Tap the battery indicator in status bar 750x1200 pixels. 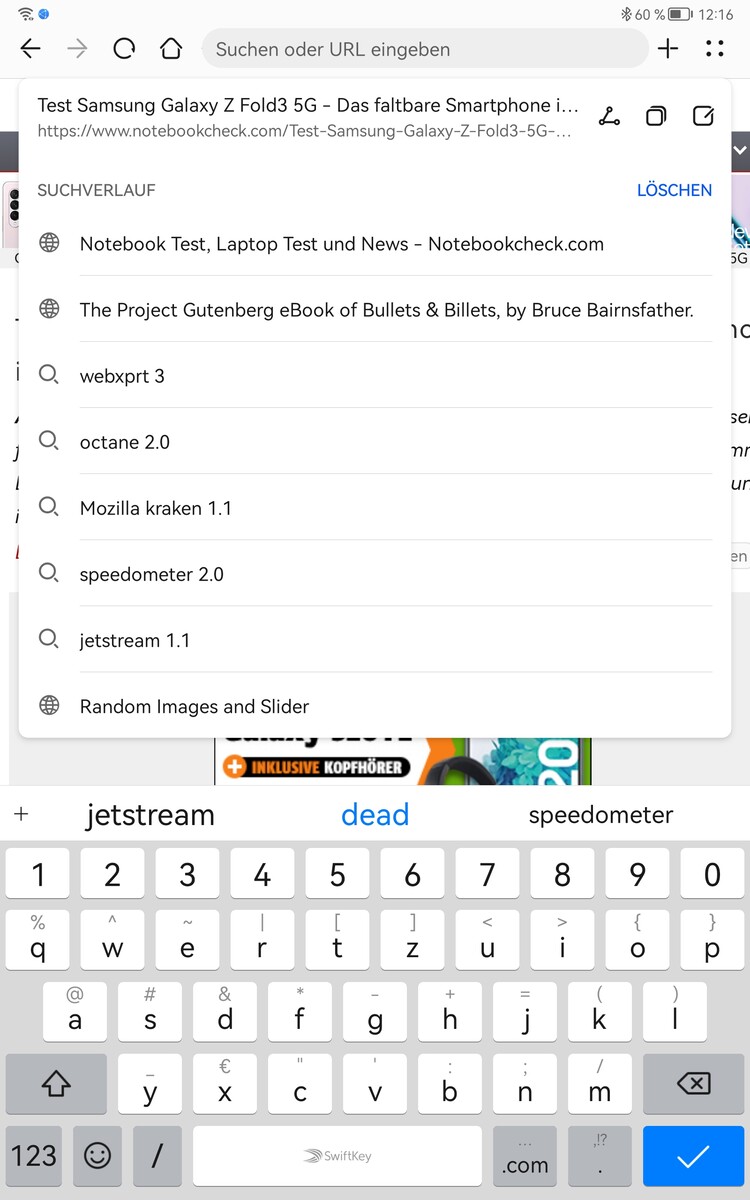[680, 14]
